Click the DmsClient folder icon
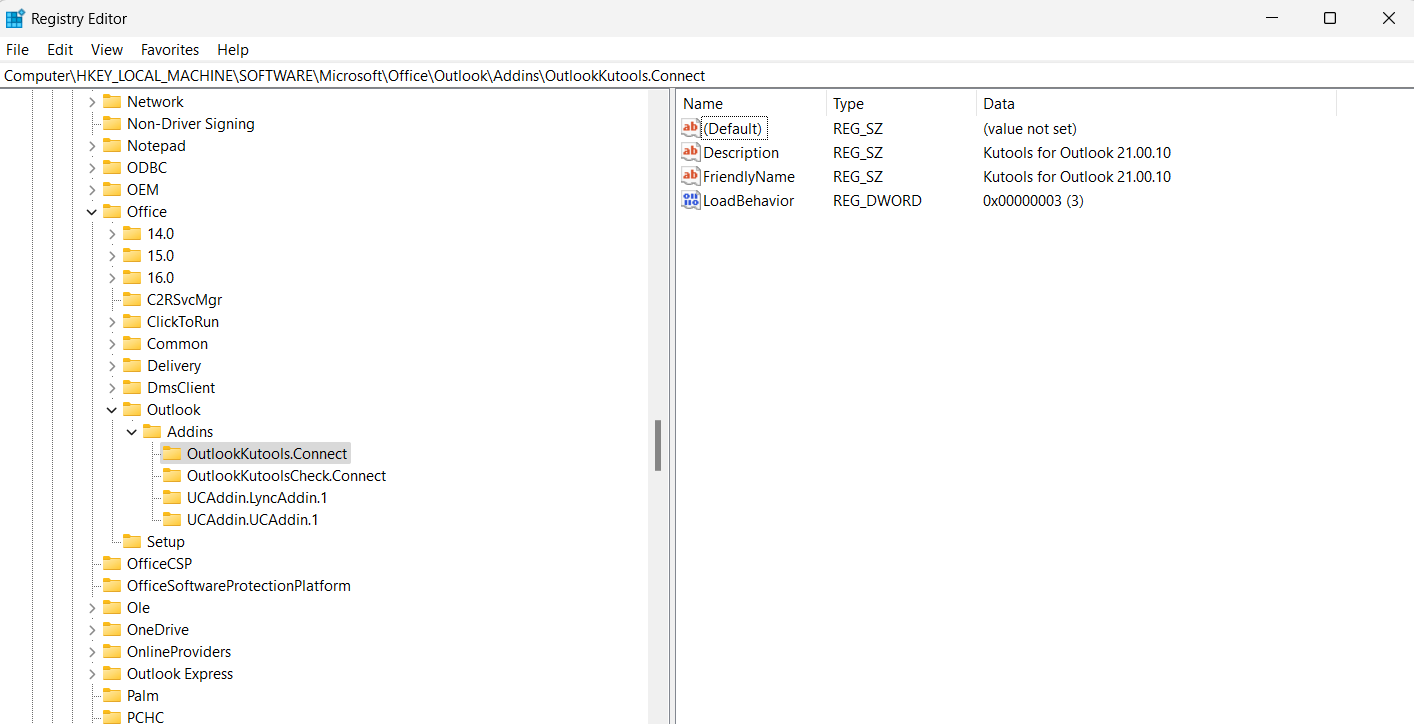The width and height of the screenshot is (1414, 724). (x=132, y=387)
